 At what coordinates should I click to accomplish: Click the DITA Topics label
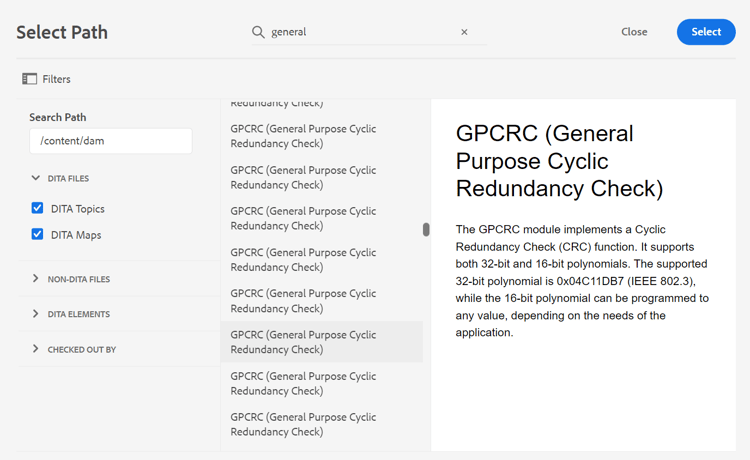pyautogui.click(x=78, y=209)
